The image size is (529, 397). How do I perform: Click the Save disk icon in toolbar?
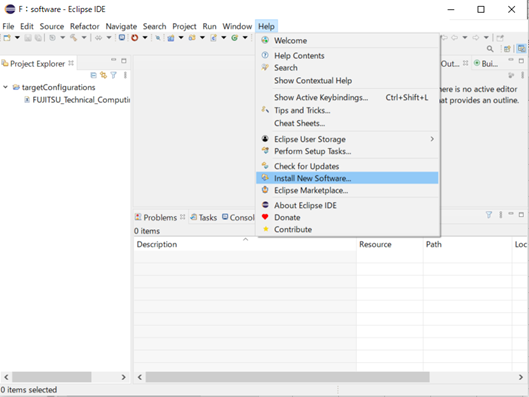tap(28, 38)
